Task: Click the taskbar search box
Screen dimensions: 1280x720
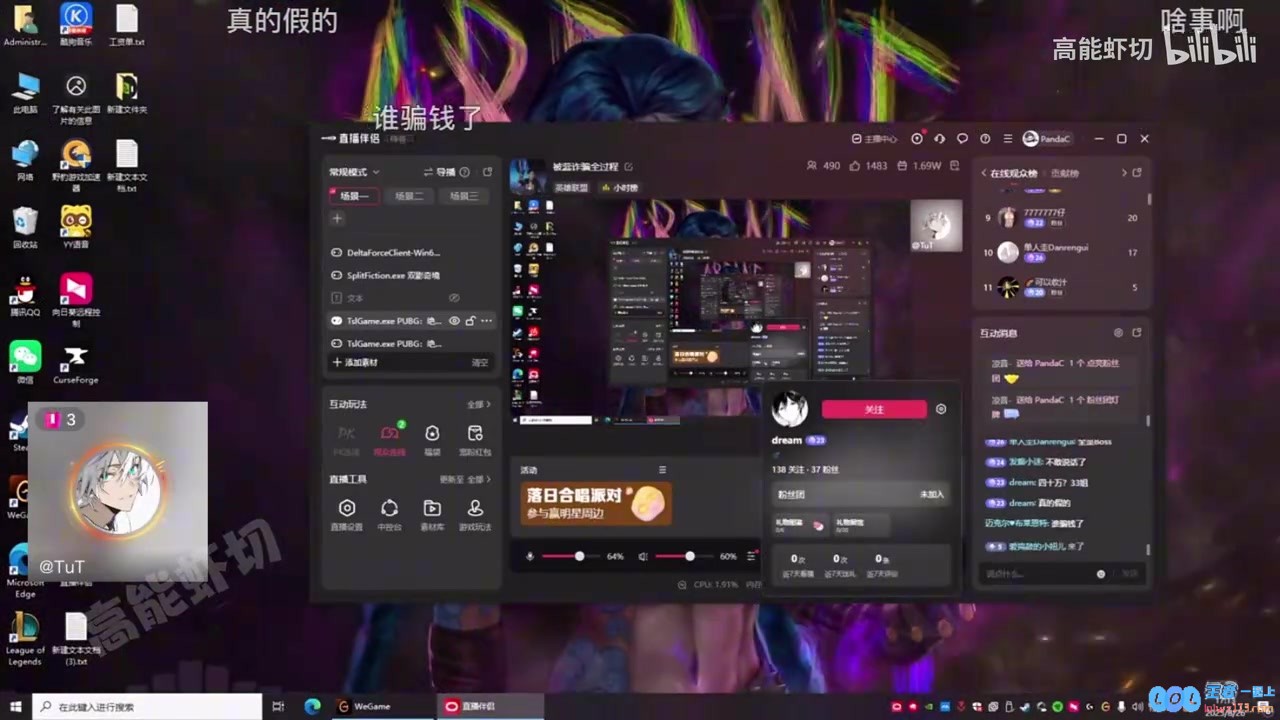Action: pyautogui.click(x=148, y=706)
